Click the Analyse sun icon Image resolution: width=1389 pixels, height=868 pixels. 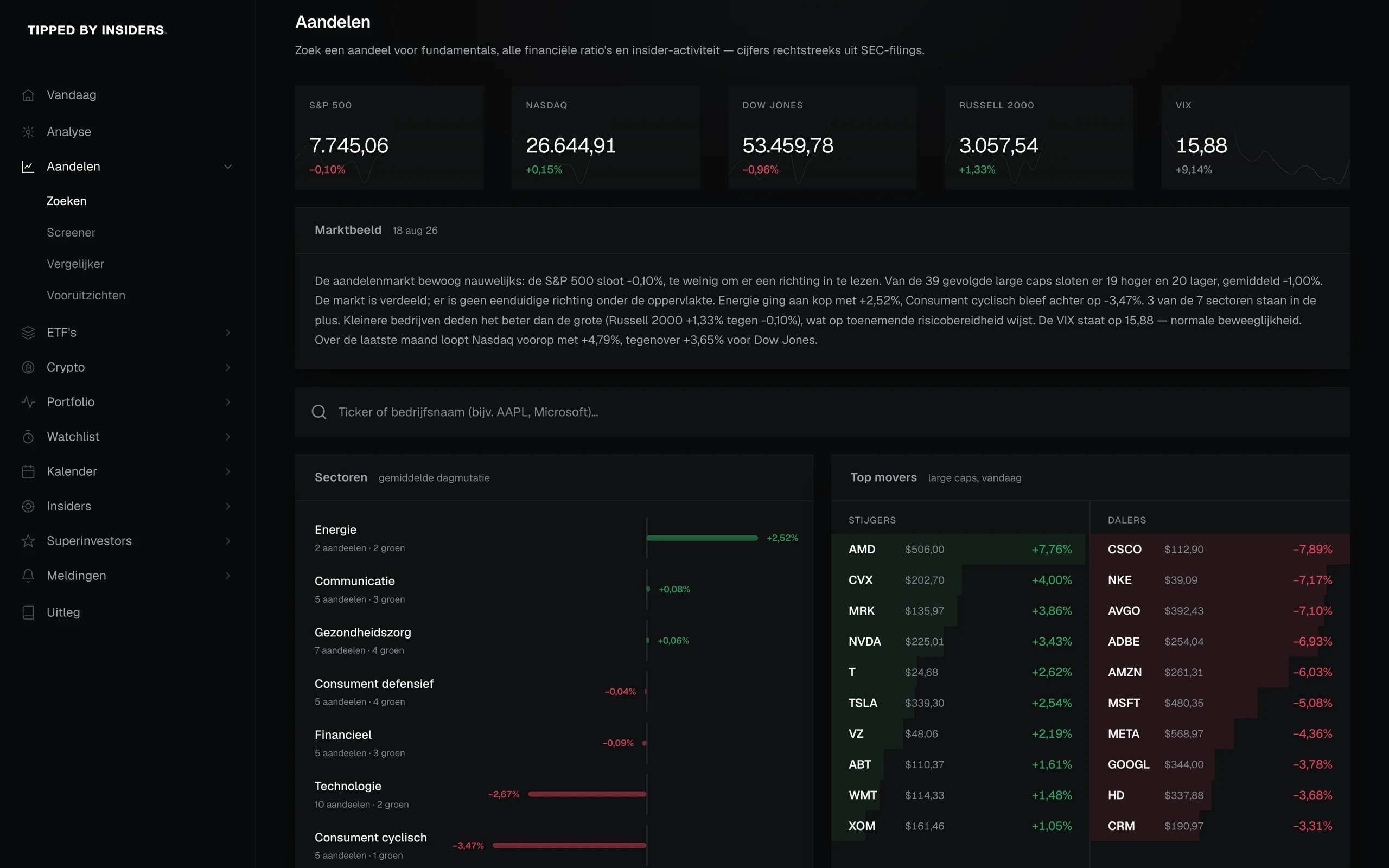28,132
